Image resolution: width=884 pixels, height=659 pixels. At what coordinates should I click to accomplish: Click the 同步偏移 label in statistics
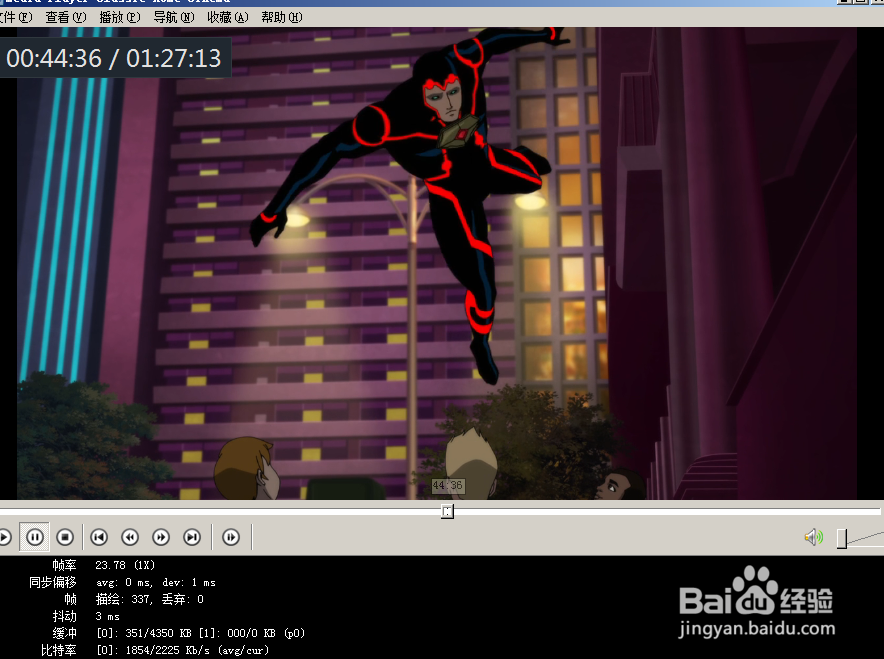52,582
